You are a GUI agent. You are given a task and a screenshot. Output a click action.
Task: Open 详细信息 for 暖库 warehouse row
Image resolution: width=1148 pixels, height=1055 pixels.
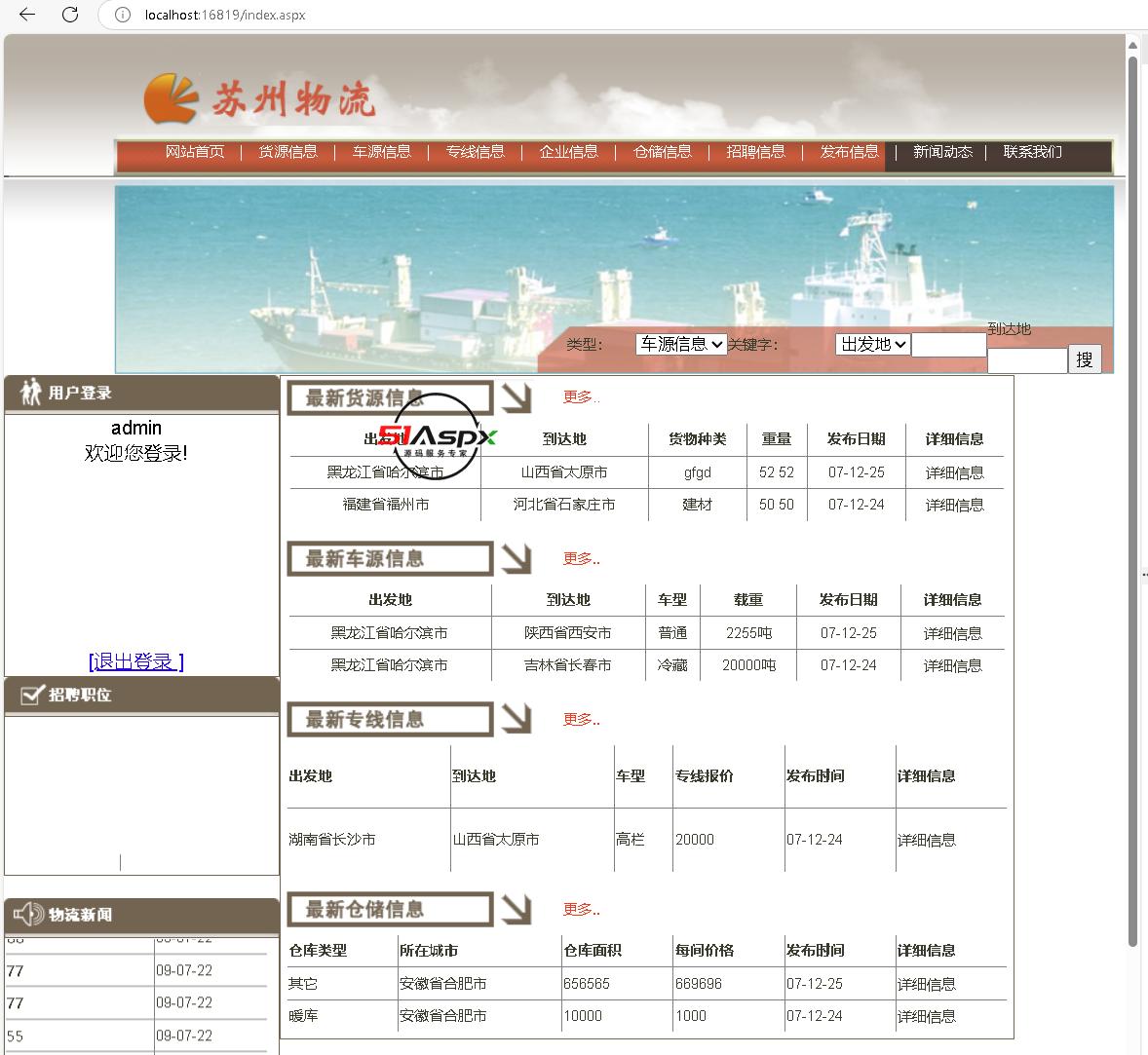926,1016
